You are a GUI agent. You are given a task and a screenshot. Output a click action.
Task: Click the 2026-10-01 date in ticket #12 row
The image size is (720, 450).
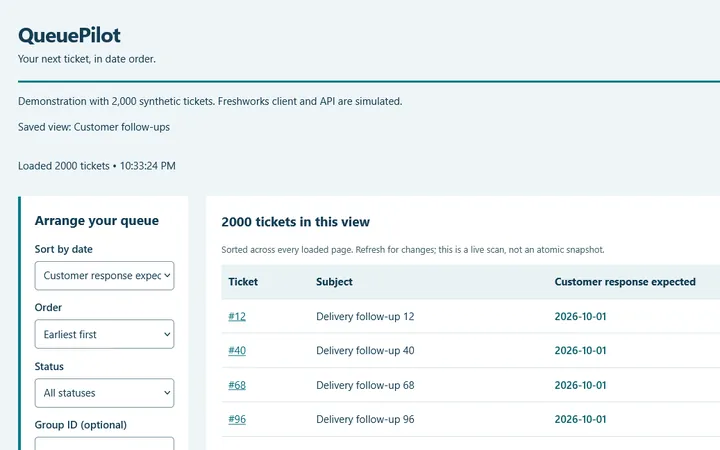click(x=580, y=316)
